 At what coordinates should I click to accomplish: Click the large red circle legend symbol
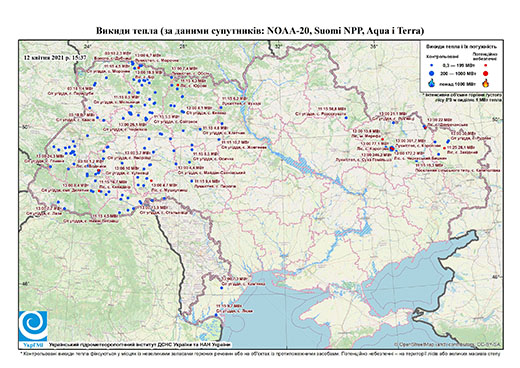486,73
